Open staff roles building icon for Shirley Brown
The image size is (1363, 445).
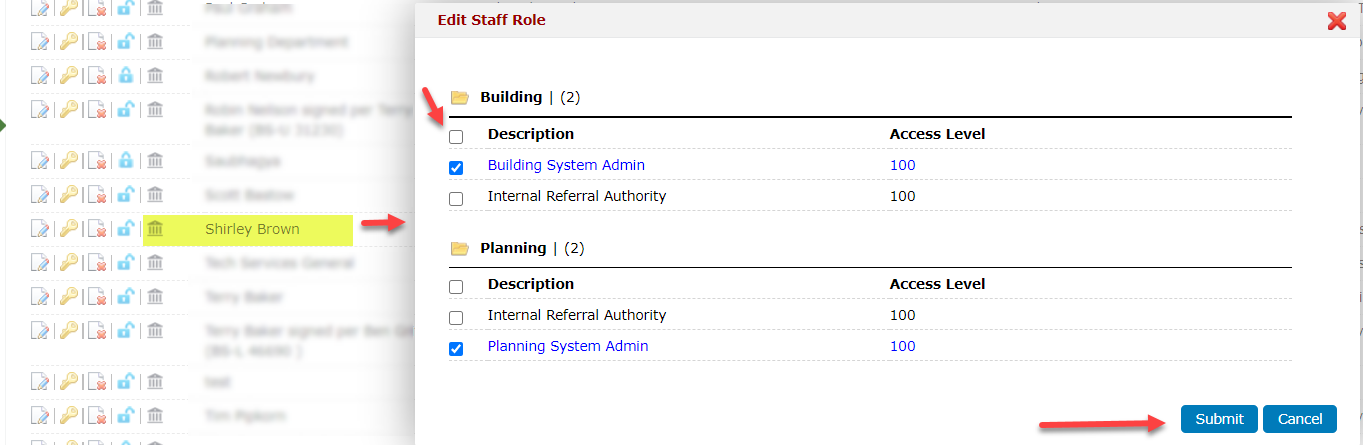pos(155,229)
